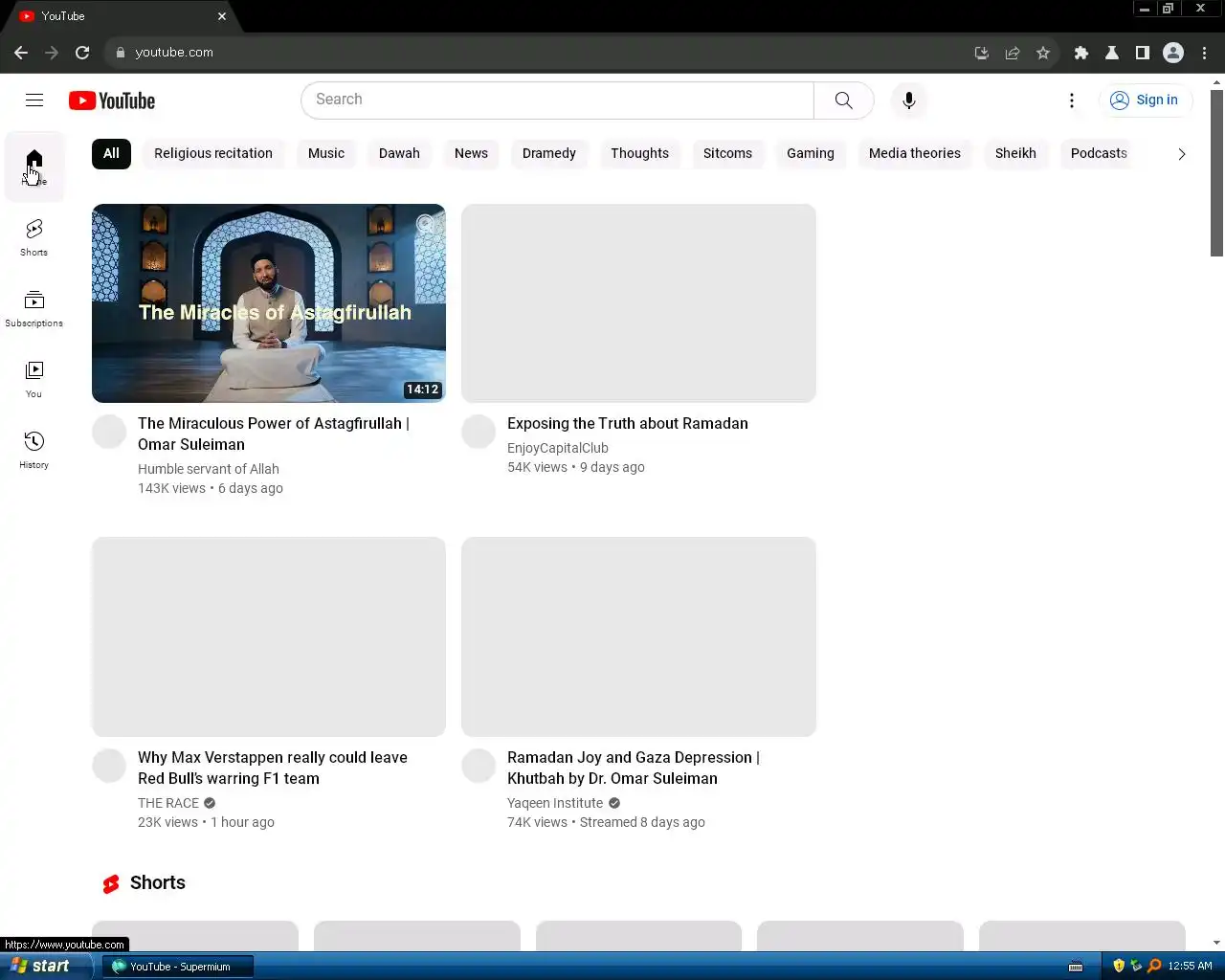The width and height of the screenshot is (1225, 980).
Task: Select the Gaming chip
Action: [x=811, y=153]
